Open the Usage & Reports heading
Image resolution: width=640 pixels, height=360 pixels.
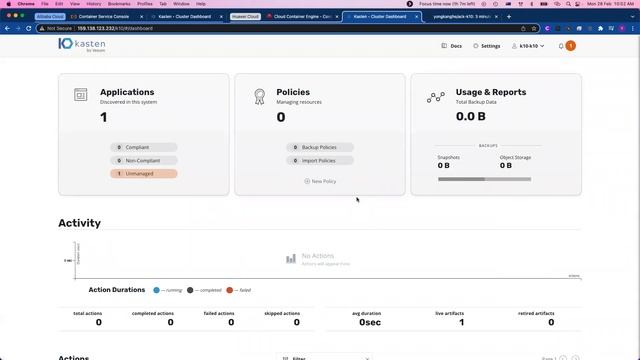[491, 92]
